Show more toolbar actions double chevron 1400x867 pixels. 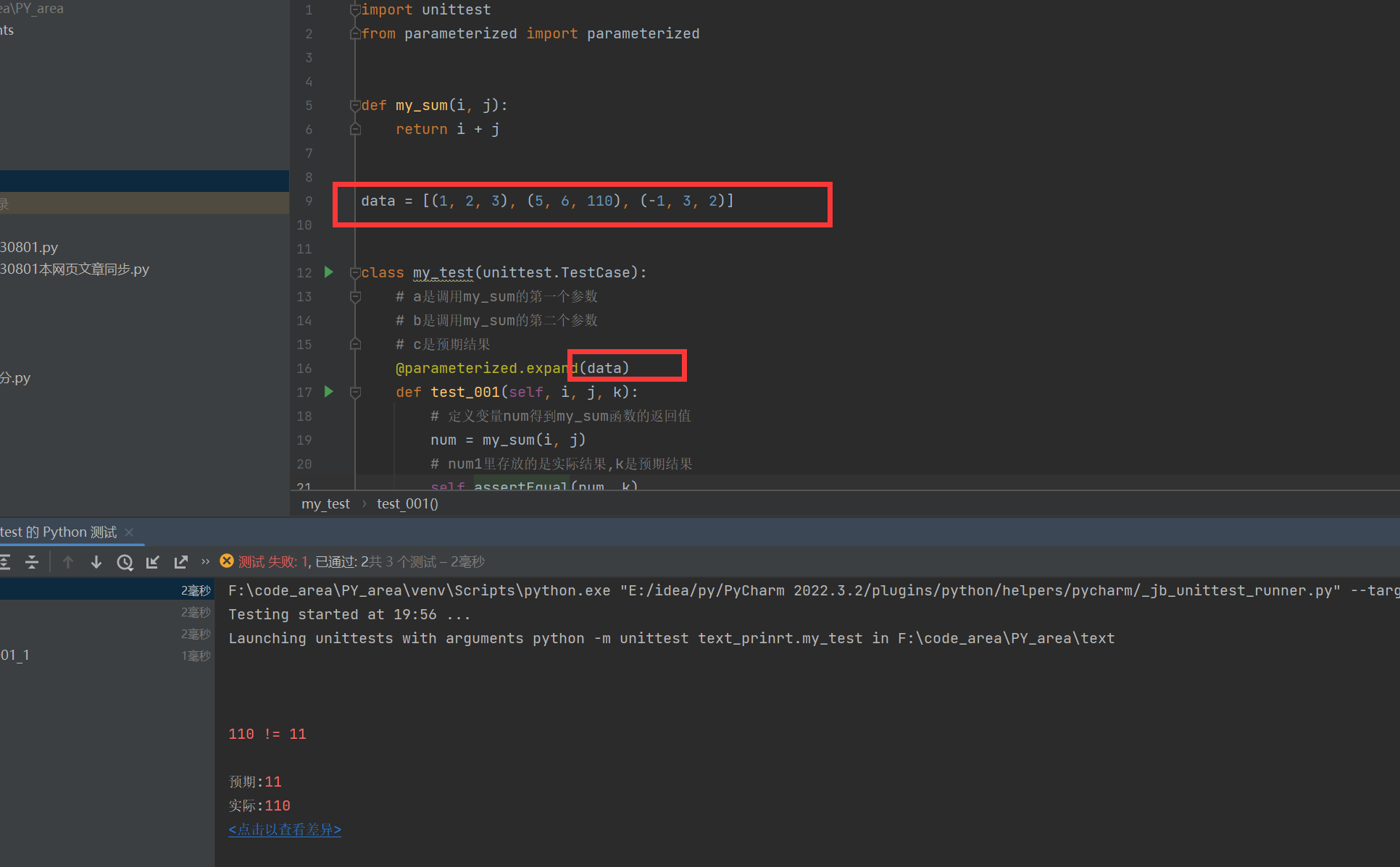205,561
